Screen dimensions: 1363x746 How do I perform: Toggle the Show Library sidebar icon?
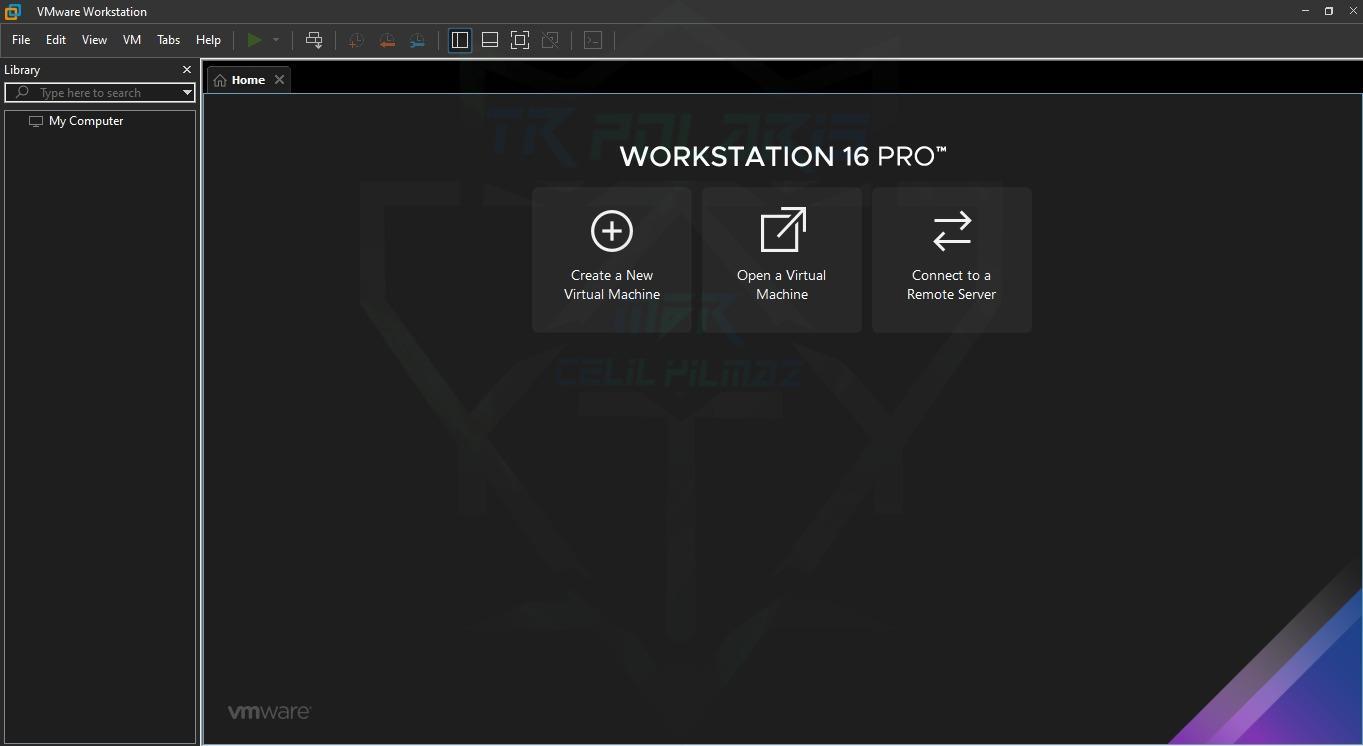tap(460, 40)
